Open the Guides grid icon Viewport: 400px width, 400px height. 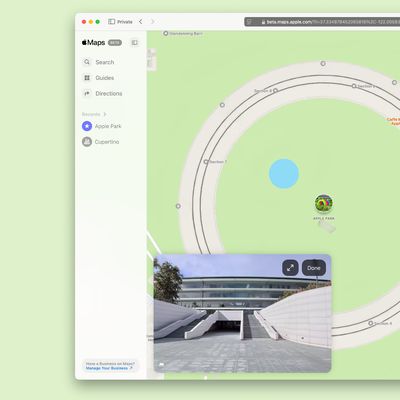coord(87,78)
